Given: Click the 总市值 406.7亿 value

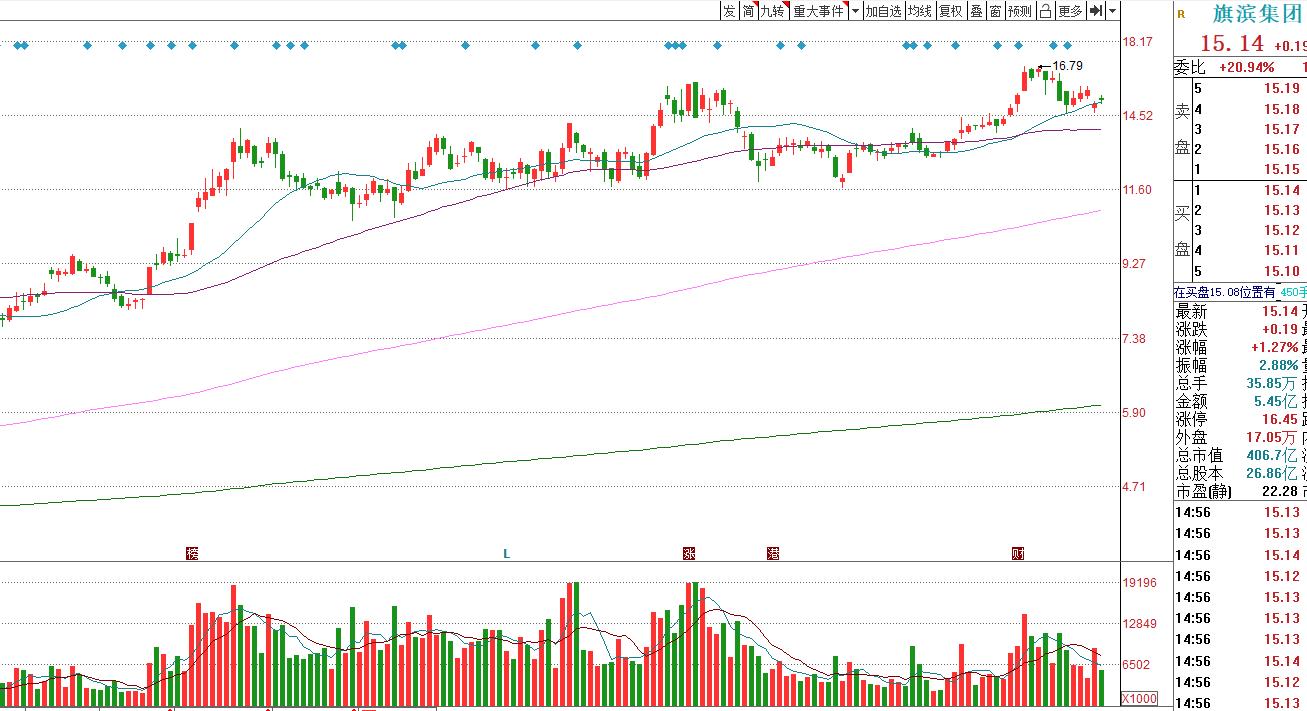Looking at the screenshot, I should (1273, 455).
